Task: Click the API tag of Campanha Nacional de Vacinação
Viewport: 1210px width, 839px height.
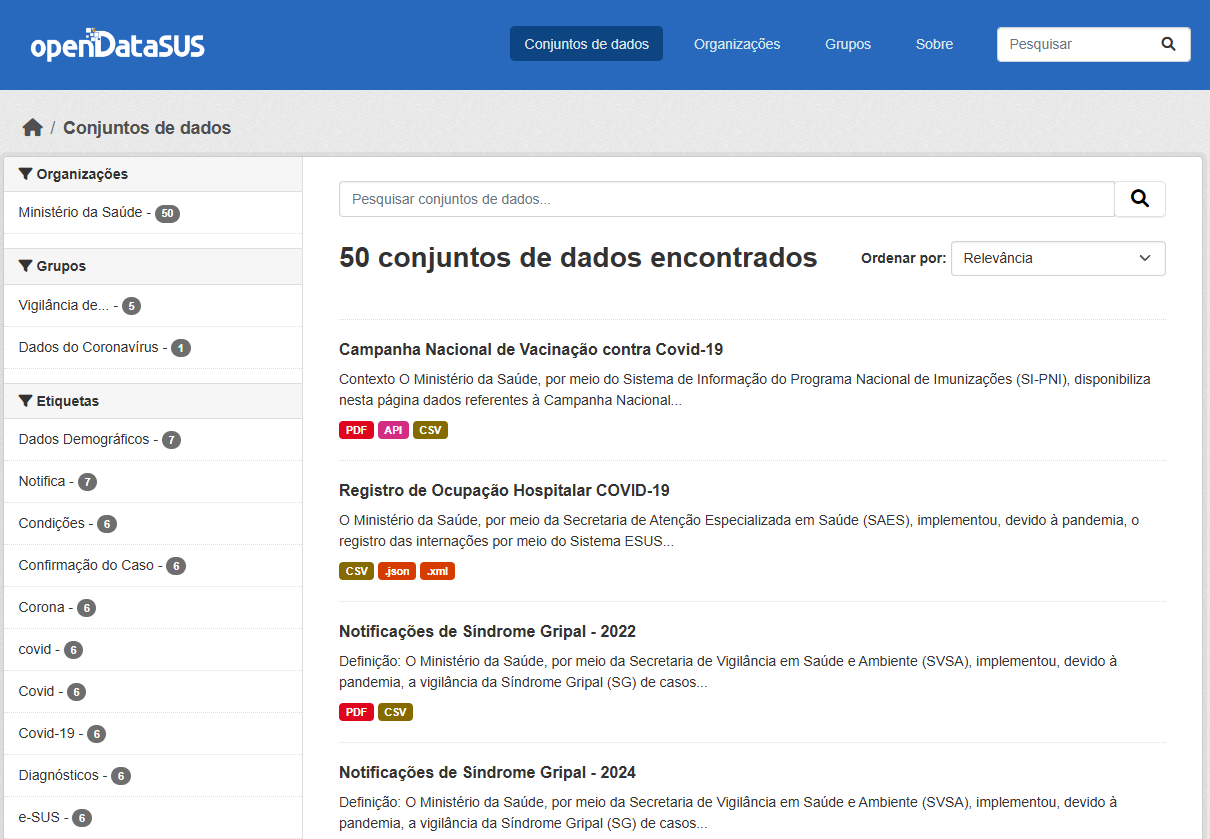Action: [393, 430]
